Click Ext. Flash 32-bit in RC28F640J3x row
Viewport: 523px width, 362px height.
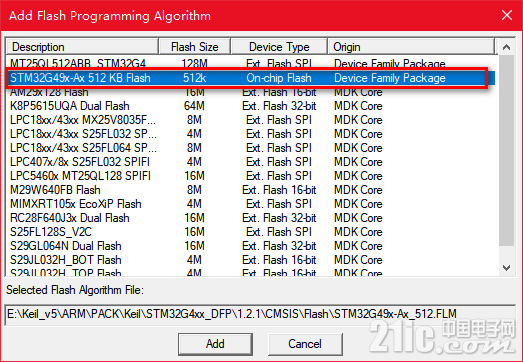[x=279, y=218]
